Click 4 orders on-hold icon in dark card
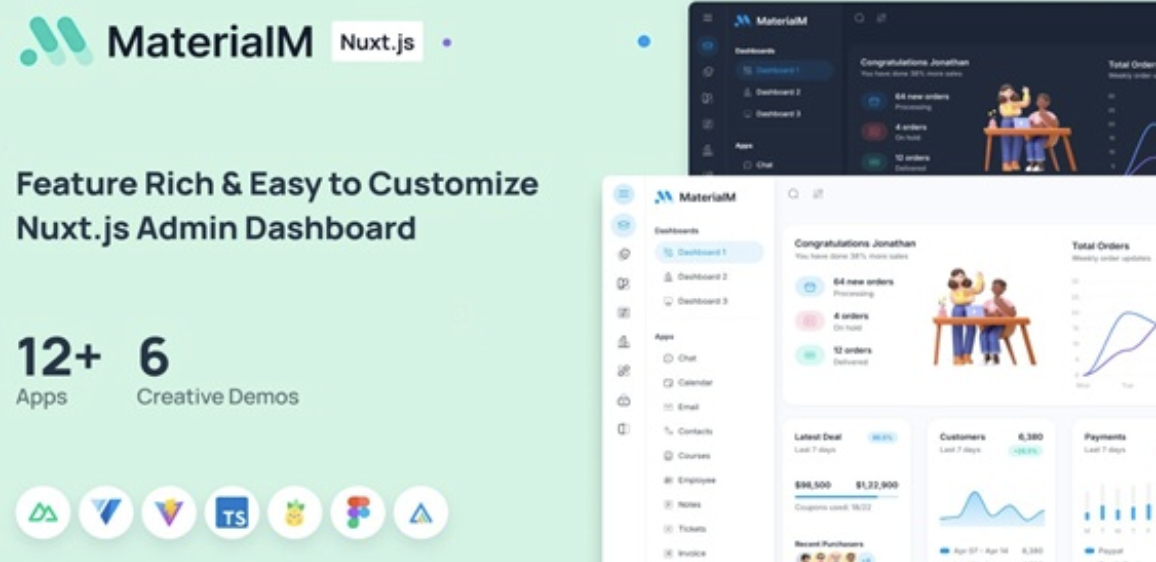Viewport: 1156px width, 562px height. pyautogui.click(x=874, y=132)
